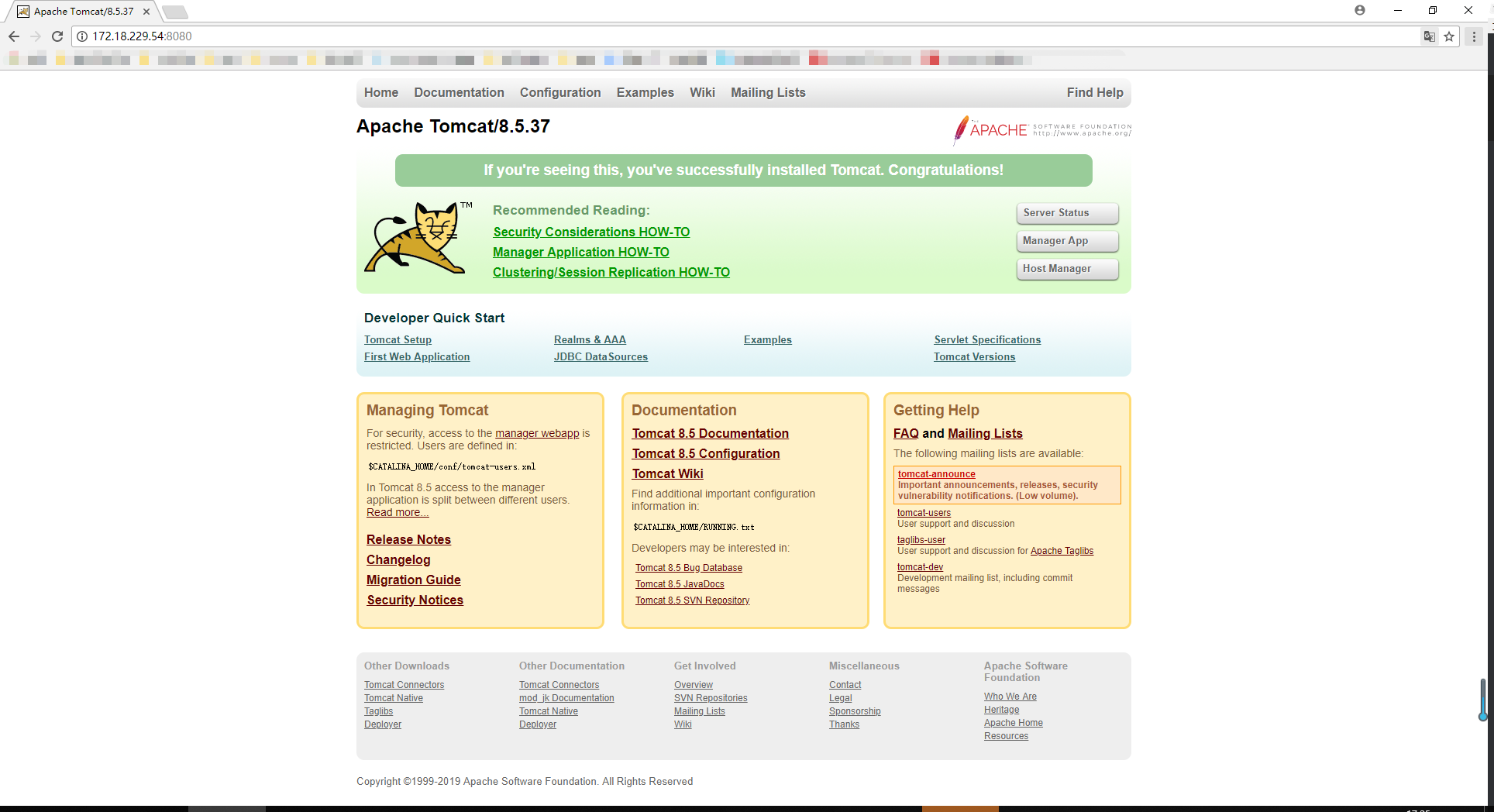Open Tomcat Versions link

point(974,356)
